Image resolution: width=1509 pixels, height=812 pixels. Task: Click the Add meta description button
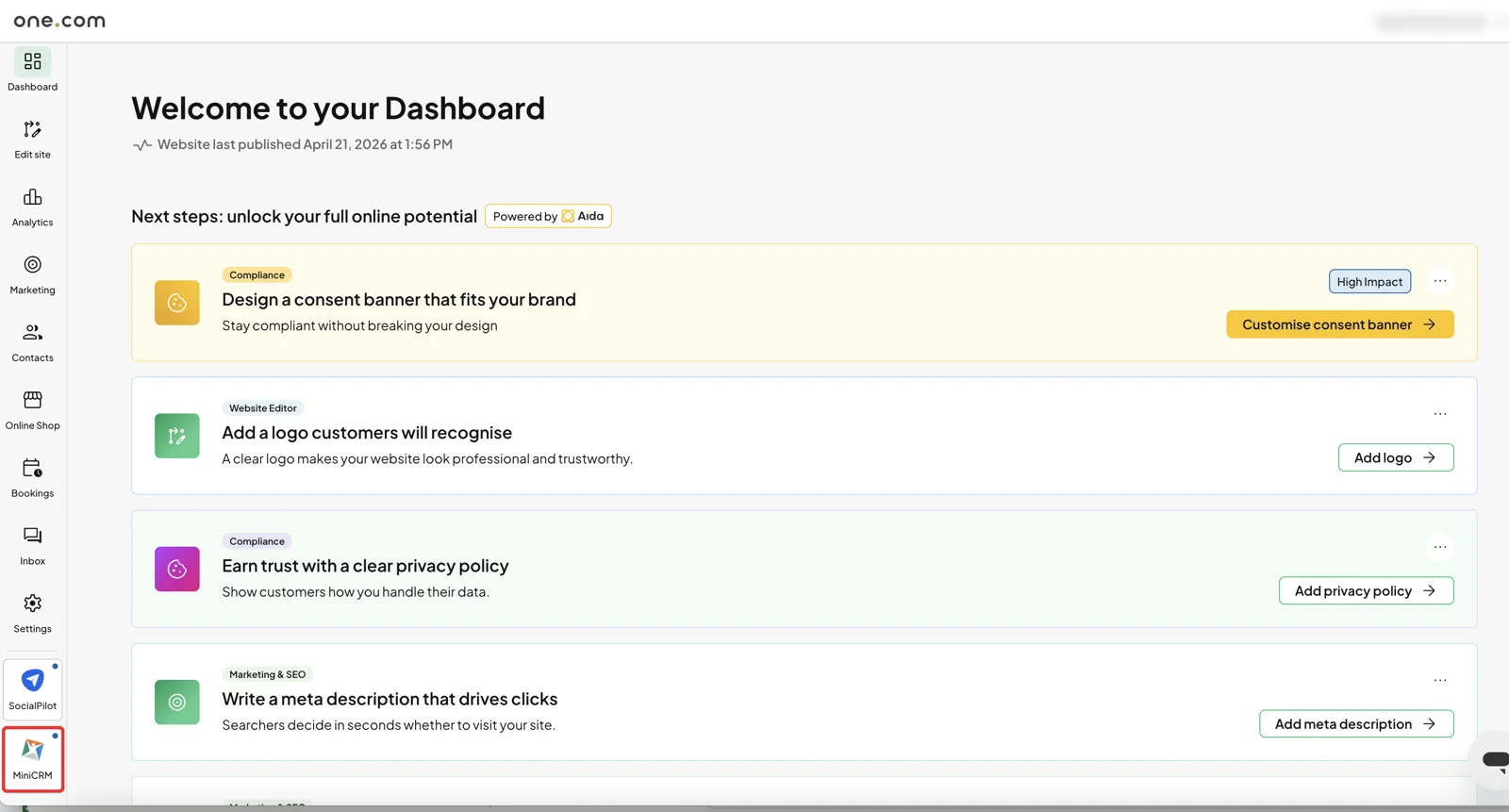coord(1356,723)
